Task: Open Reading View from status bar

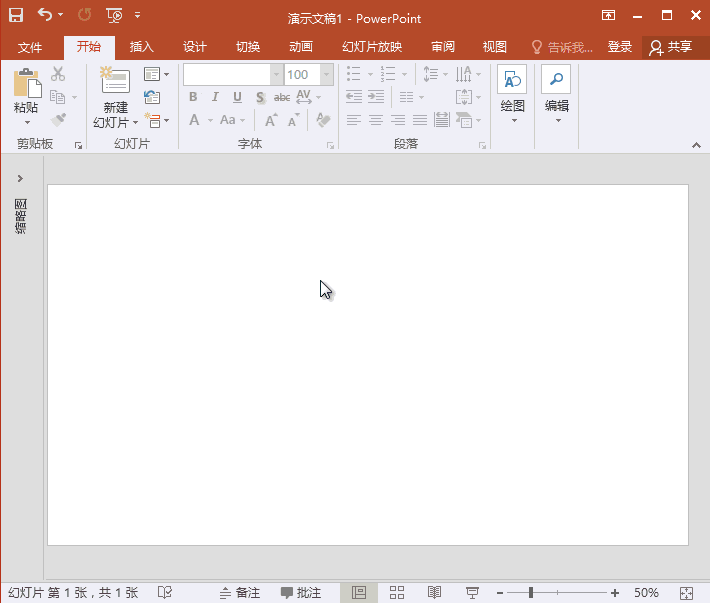Action: pos(434,593)
